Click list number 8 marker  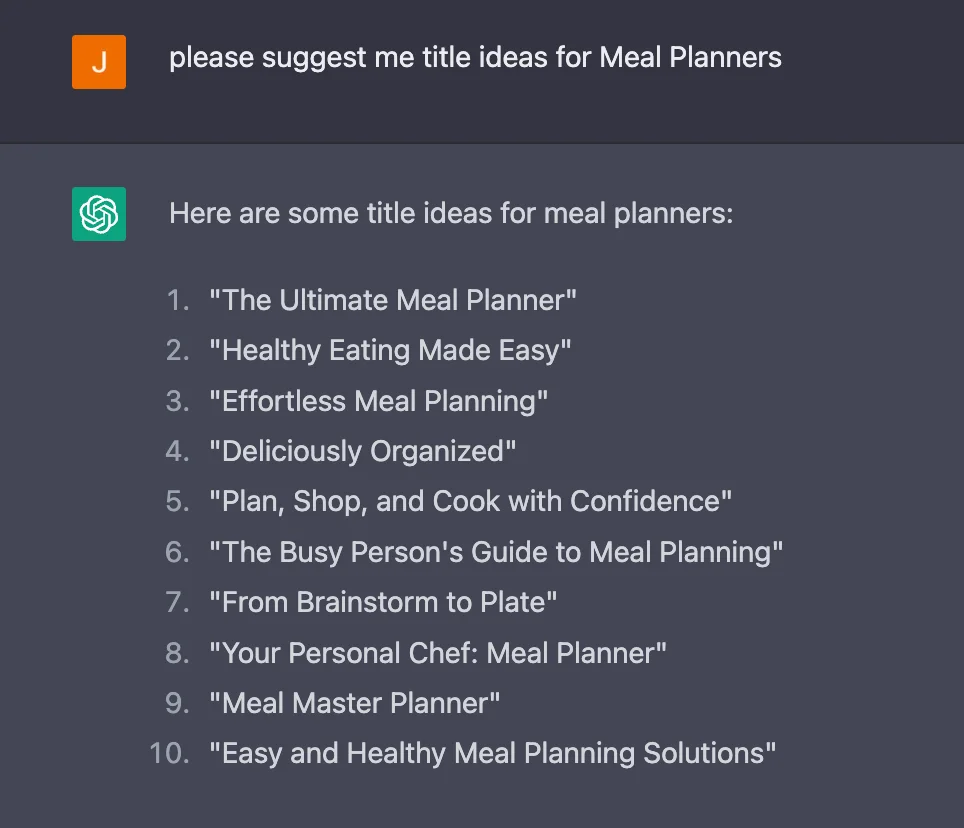click(178, 653)
